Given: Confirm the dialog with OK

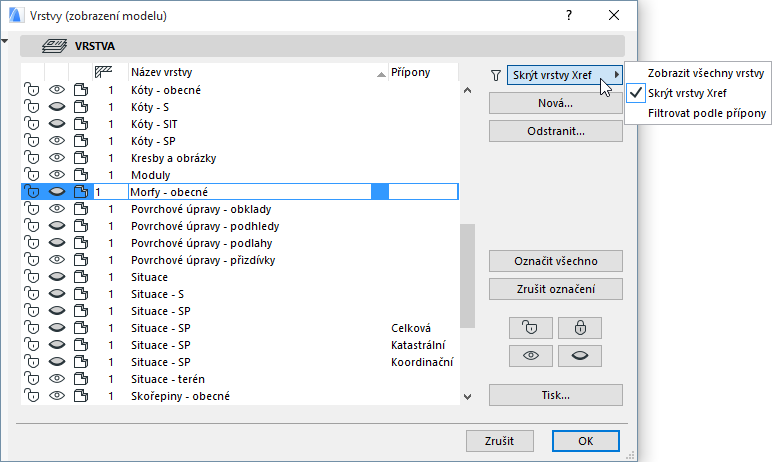Looking at the screenshot, I should (x=585, y=441).
